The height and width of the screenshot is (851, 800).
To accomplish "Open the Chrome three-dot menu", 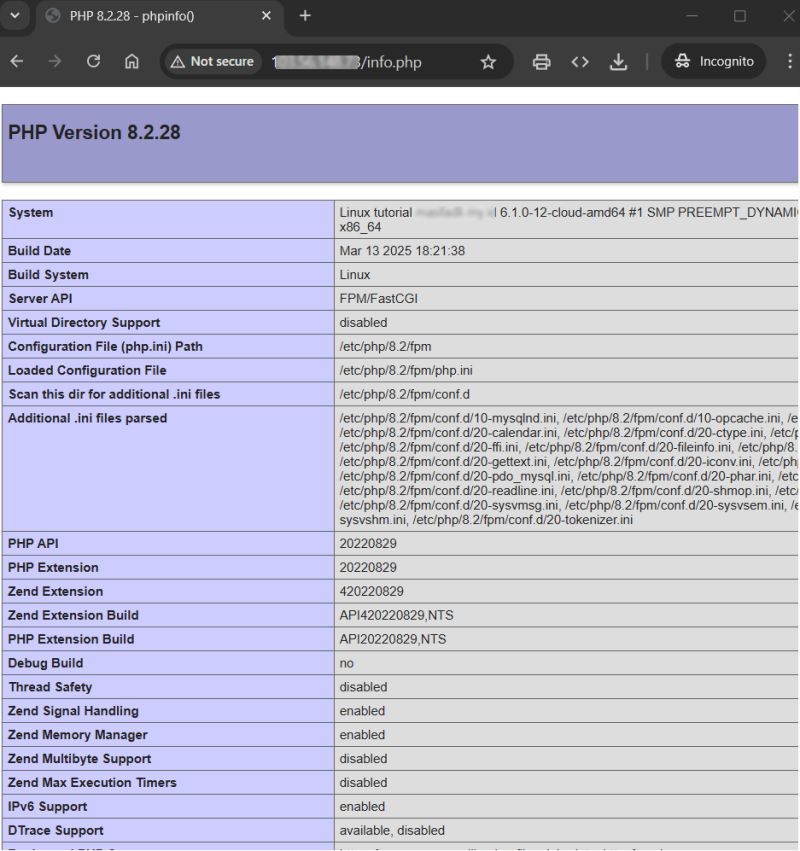I will click(x=789, y=61).
